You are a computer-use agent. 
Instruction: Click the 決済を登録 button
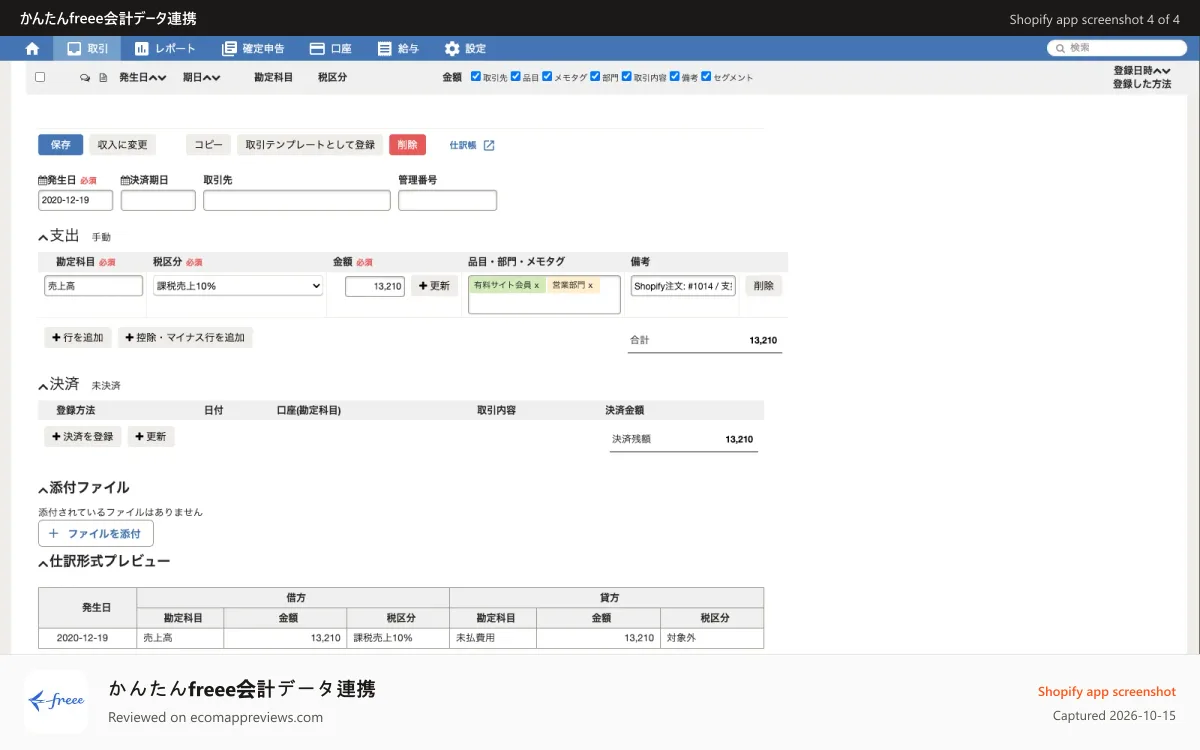pos(83,437)
